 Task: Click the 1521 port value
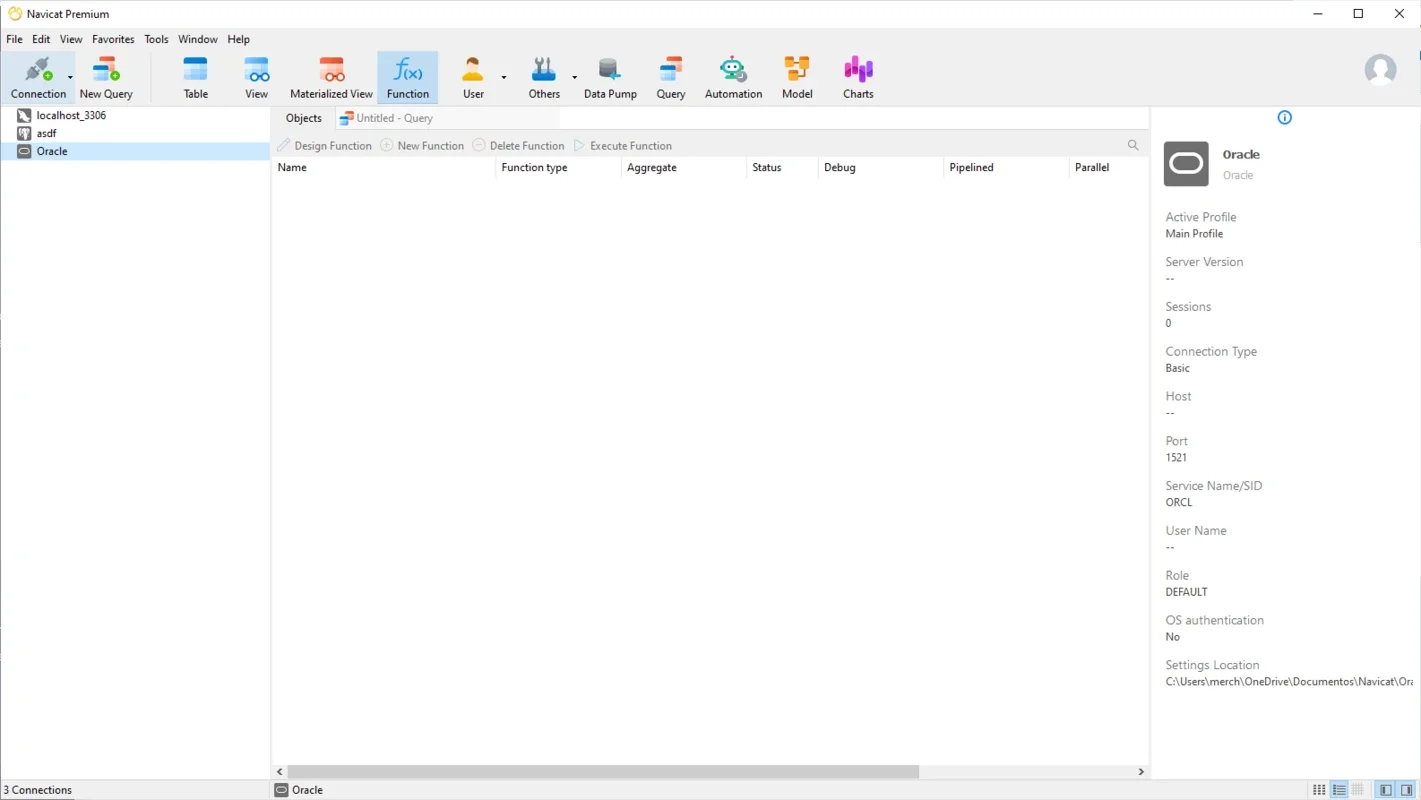click(x=1176, y=457)
